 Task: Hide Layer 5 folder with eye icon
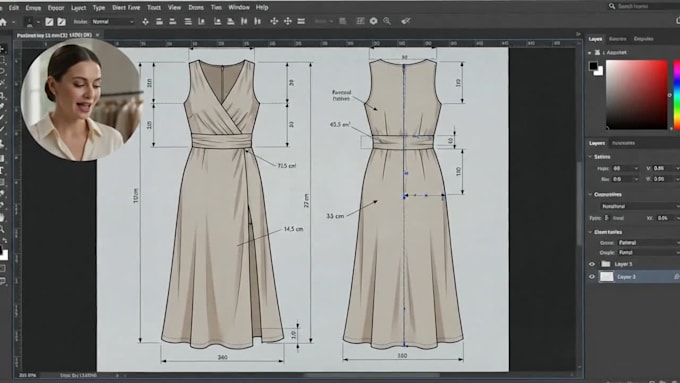coord(592,264)
